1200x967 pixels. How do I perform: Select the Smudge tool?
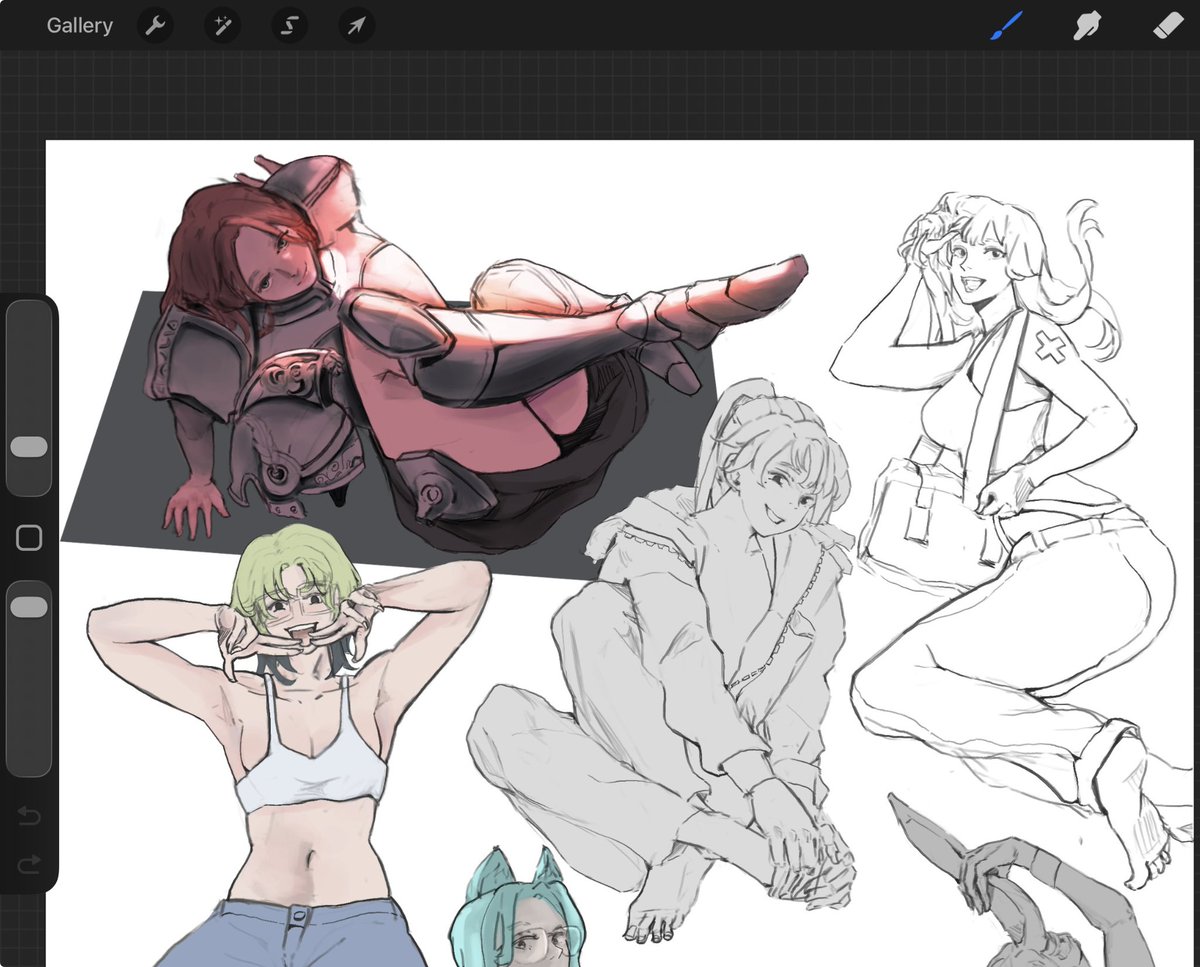click(1087, 26)
